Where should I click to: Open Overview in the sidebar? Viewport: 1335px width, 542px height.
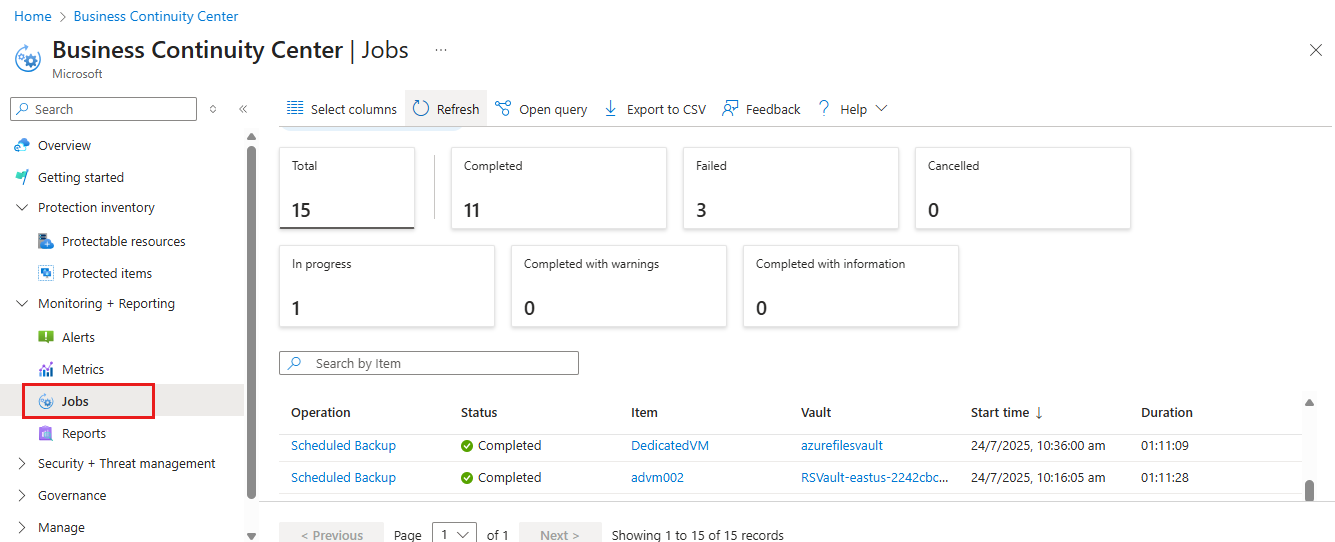pyautogui.click(x=64, y=146)
